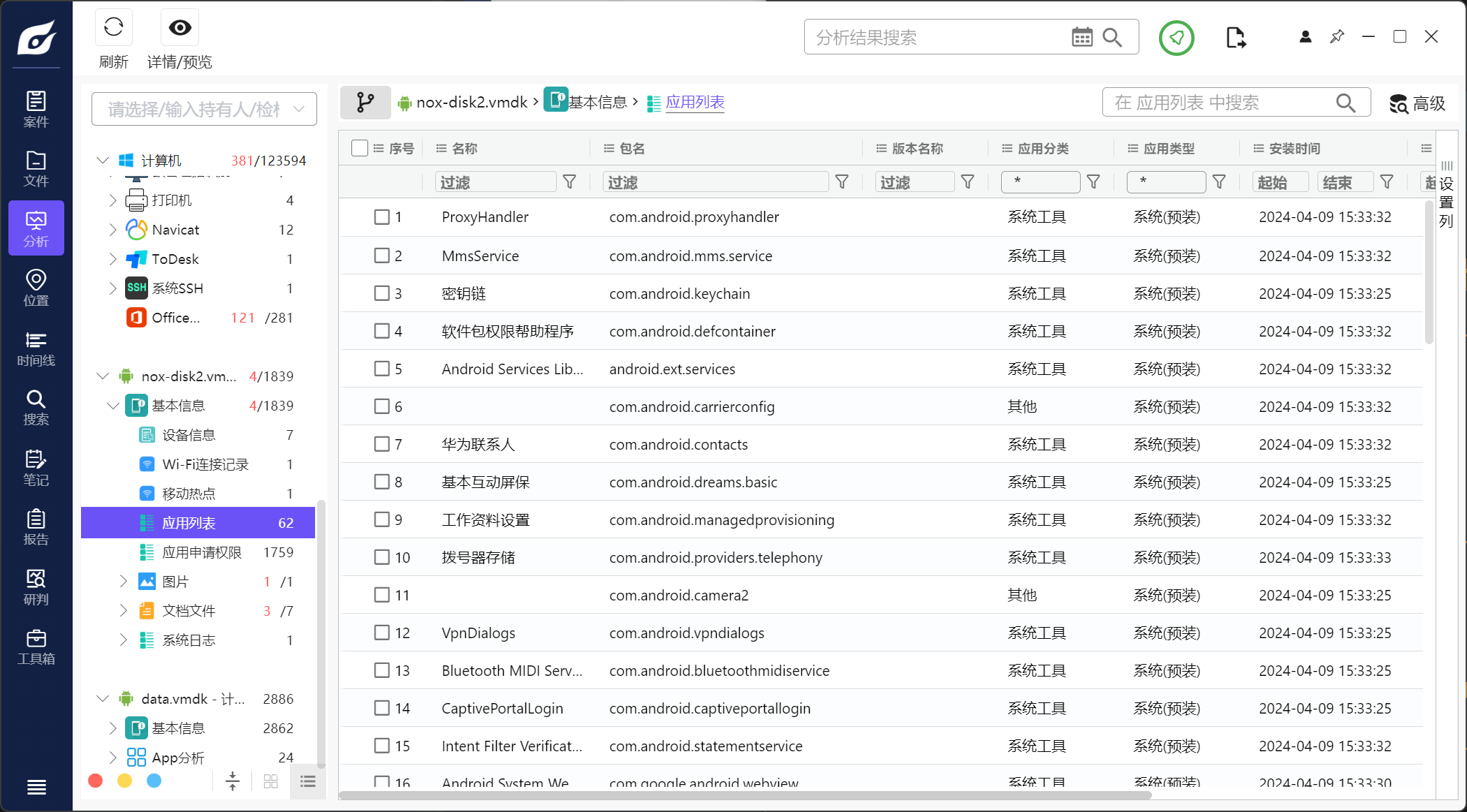Expand the Navicat tree node
The width and height of the screenshot is (1467, 812).
(x=113, y=230)
